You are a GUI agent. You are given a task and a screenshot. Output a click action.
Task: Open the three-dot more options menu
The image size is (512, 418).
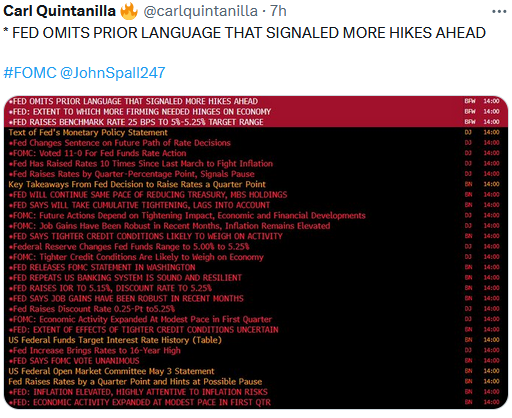pos(499,12)
